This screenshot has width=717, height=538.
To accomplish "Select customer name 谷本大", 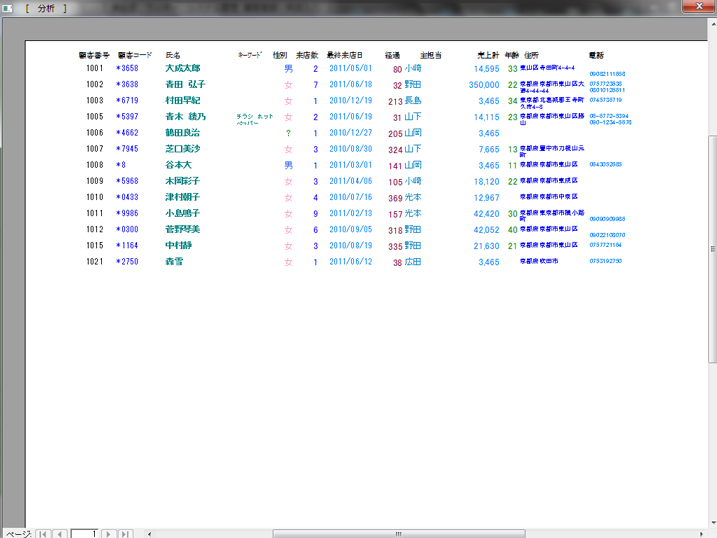I will tap(178, 165).
